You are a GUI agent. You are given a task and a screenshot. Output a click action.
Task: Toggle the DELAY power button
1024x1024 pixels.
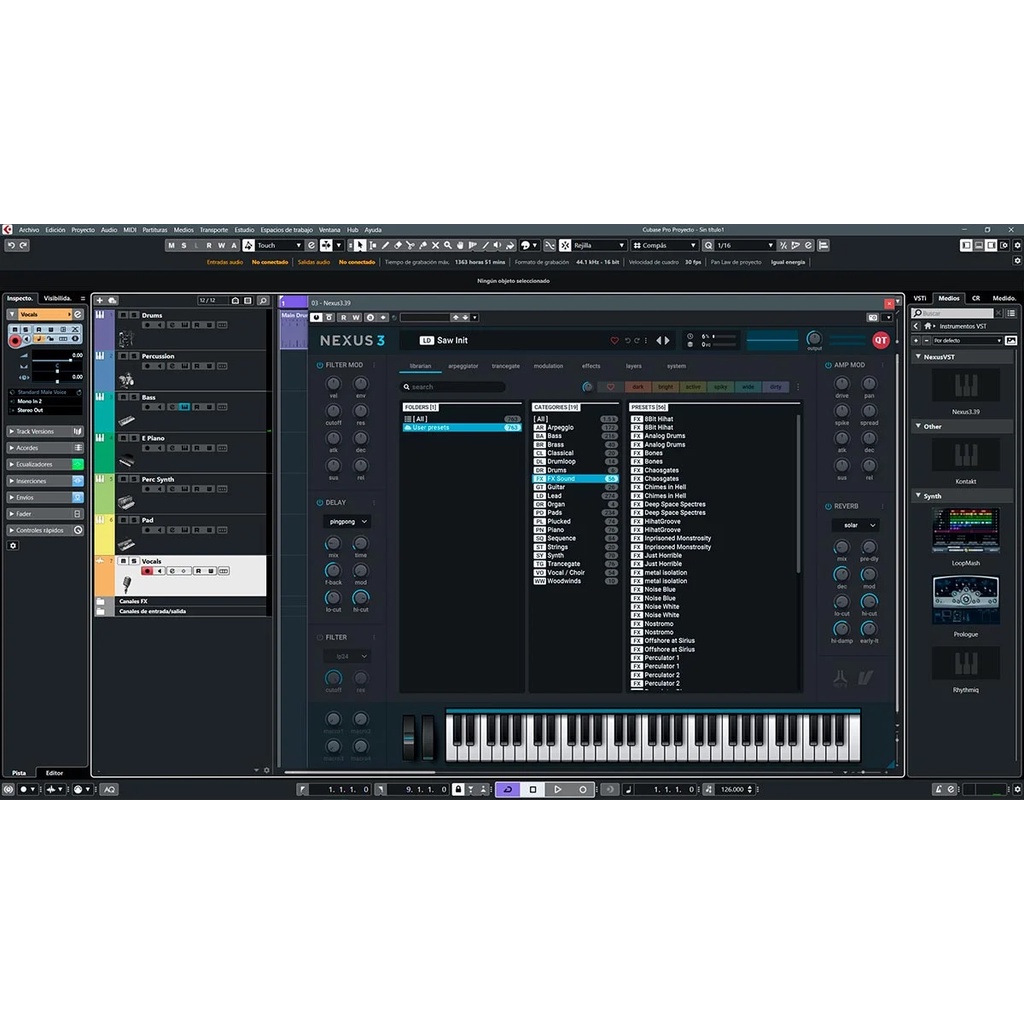(320, 502)
